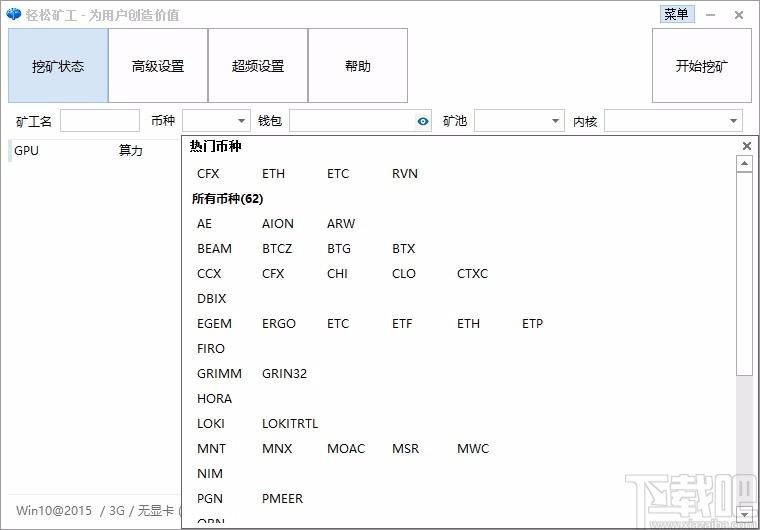Select CHI coin
Screen dimensions: 760x530
pyautogui.click(x=337, y=273)
